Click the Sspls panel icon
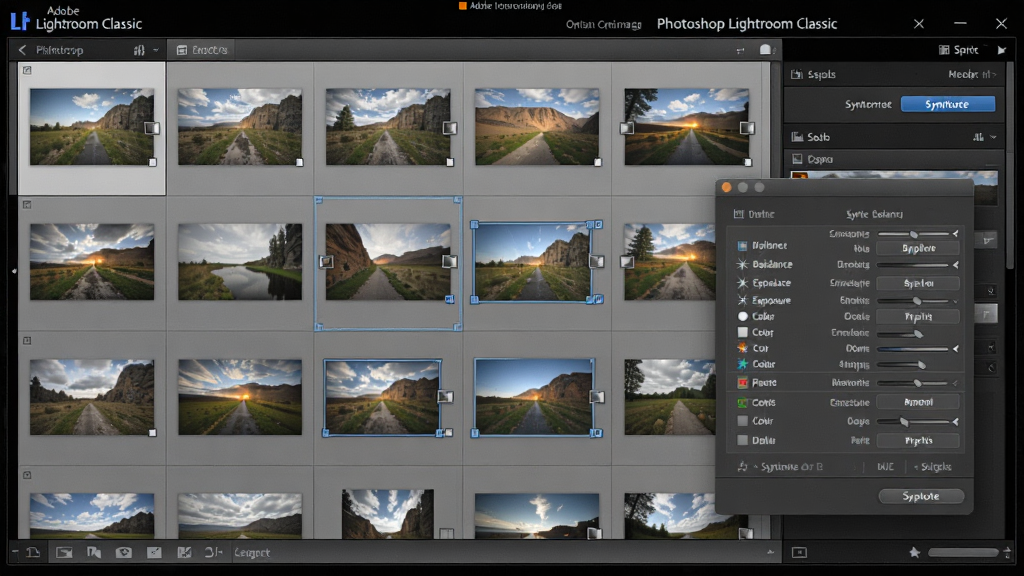 tap(797, 74)
